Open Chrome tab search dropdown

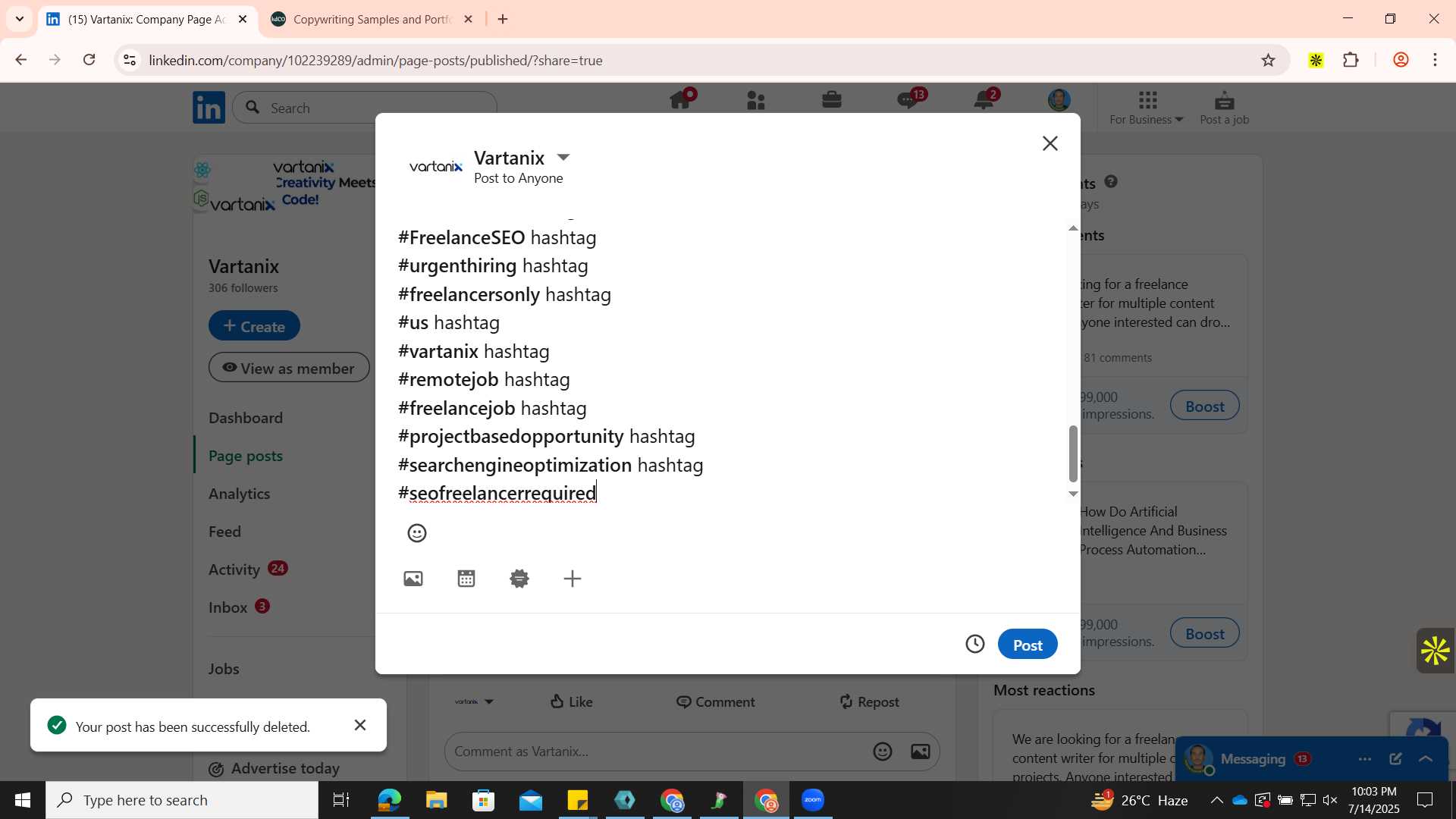tap(20, 19)
